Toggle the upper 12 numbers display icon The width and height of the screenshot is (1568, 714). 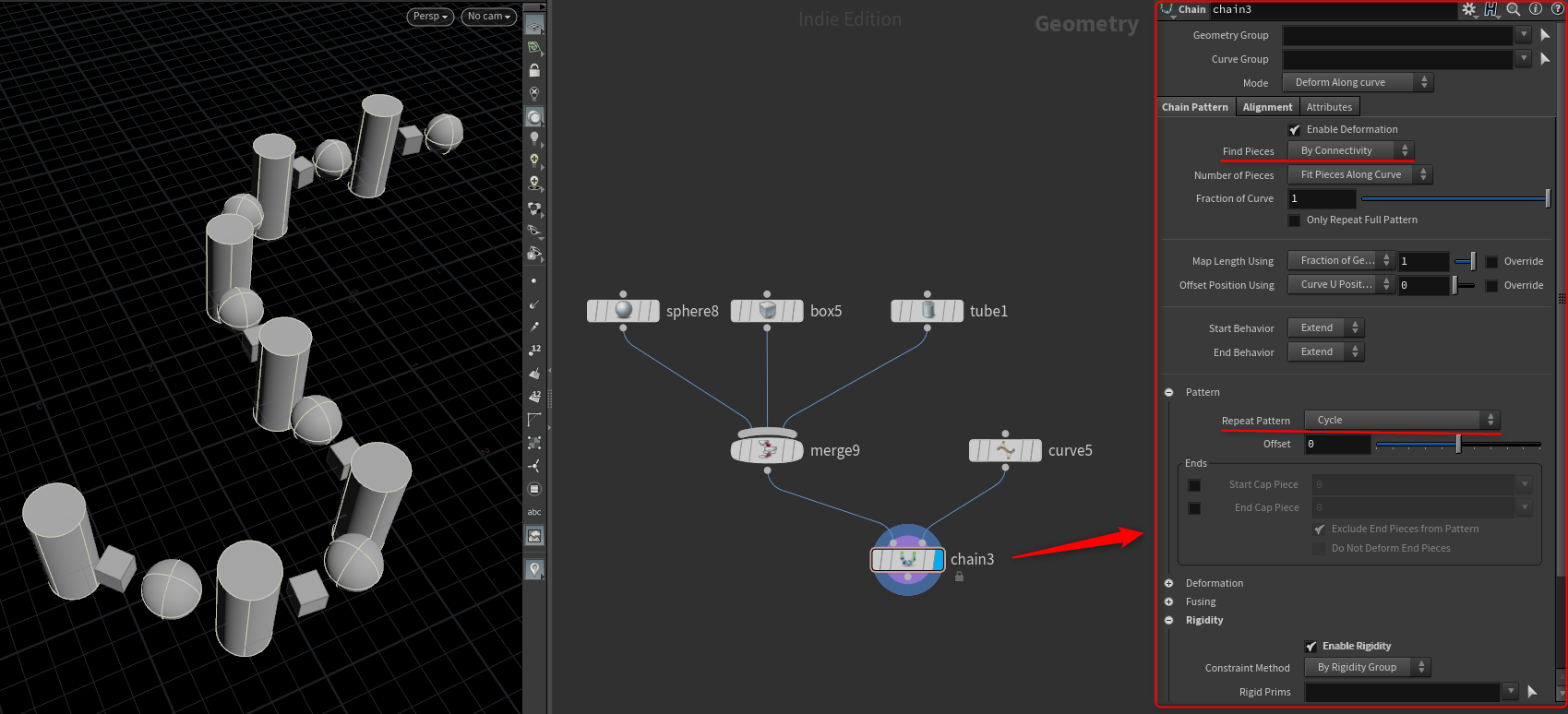click(534, 350)
